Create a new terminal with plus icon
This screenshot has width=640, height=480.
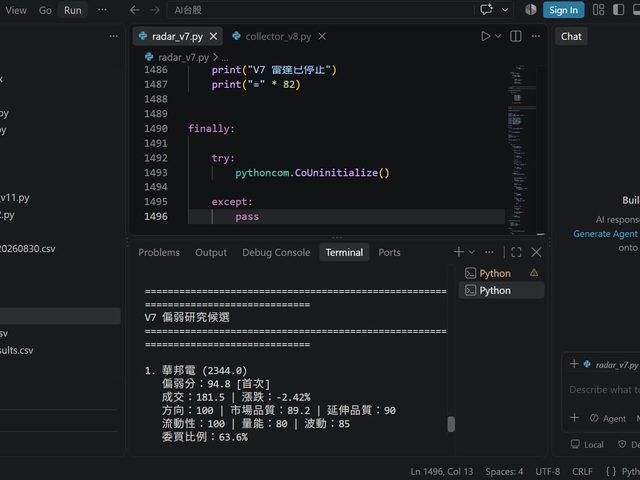459,252
